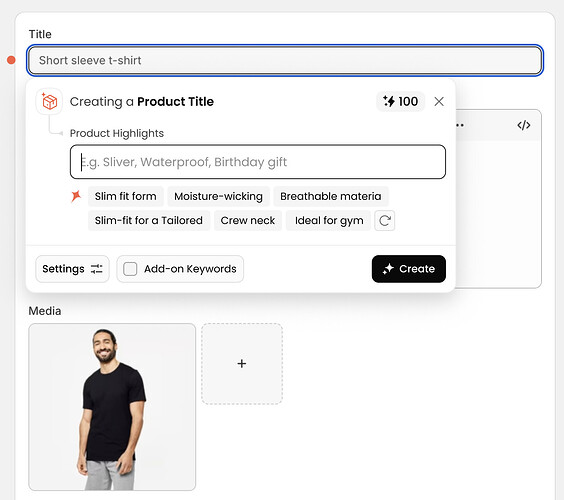Image resolution: width=564 pixels, height=500 pixels.
Task: Open the black t-shirt media thumbnail
Action: click(112, 407)
